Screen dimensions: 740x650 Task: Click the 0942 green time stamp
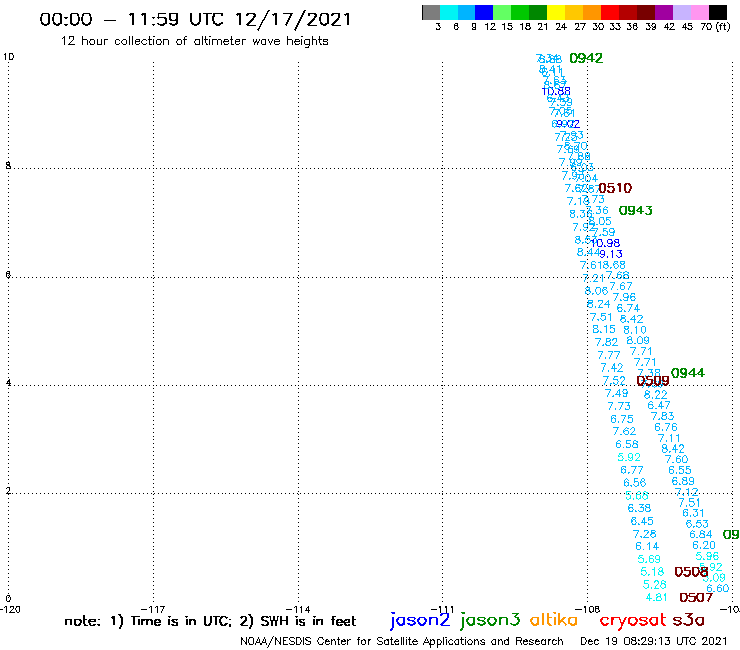586,58
